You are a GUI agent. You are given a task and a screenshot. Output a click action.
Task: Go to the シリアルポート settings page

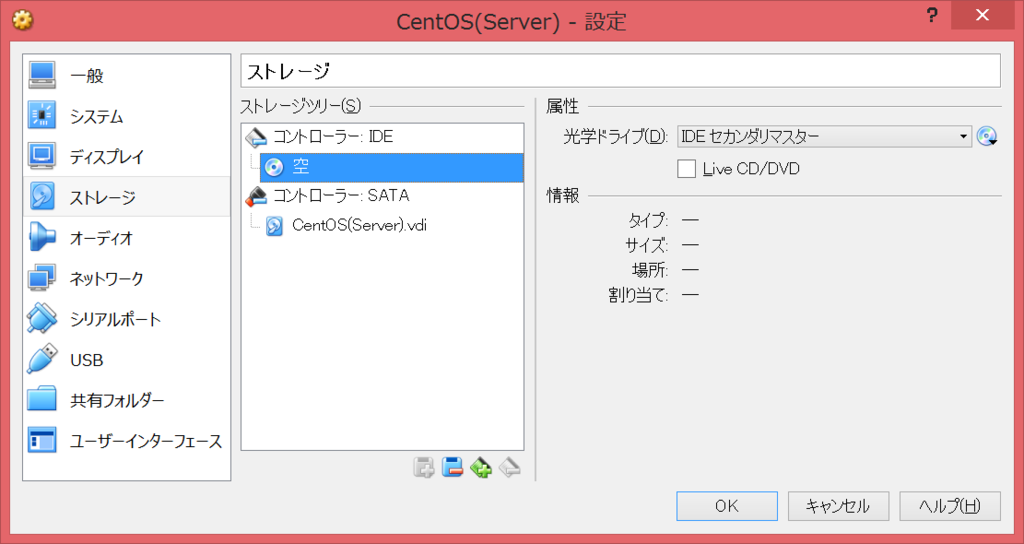pos(127,319)
